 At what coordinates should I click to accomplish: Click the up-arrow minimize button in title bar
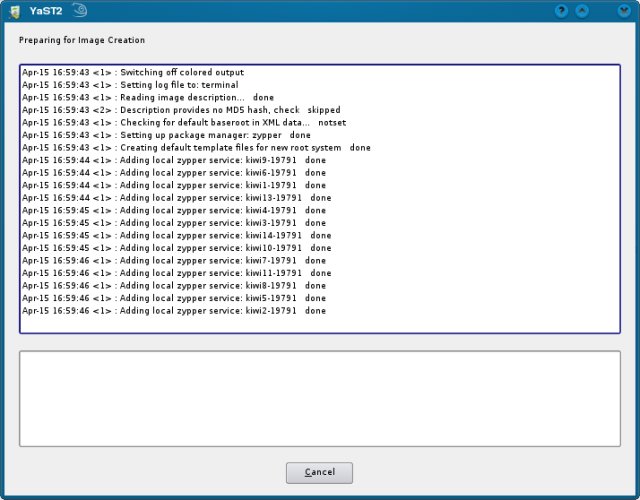582,11
